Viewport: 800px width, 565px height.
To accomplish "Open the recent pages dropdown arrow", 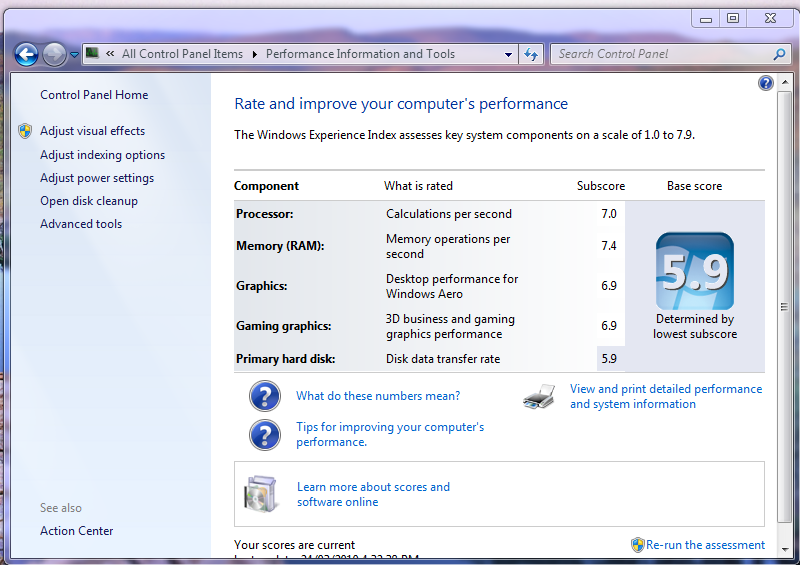I will coord(74,55).
